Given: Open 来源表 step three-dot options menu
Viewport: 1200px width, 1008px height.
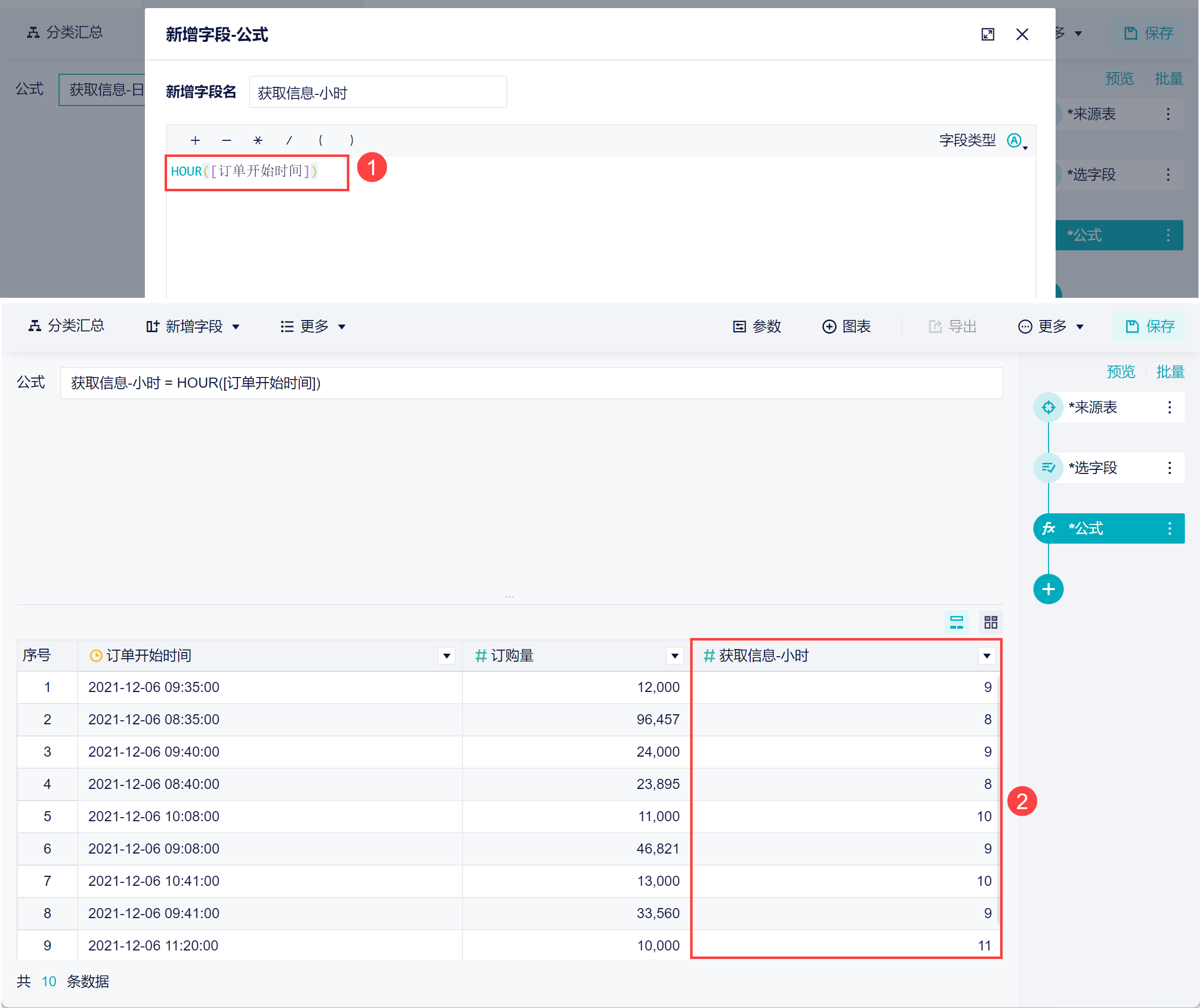Looking at the screenshot, I should click(x=1169, y=407).
